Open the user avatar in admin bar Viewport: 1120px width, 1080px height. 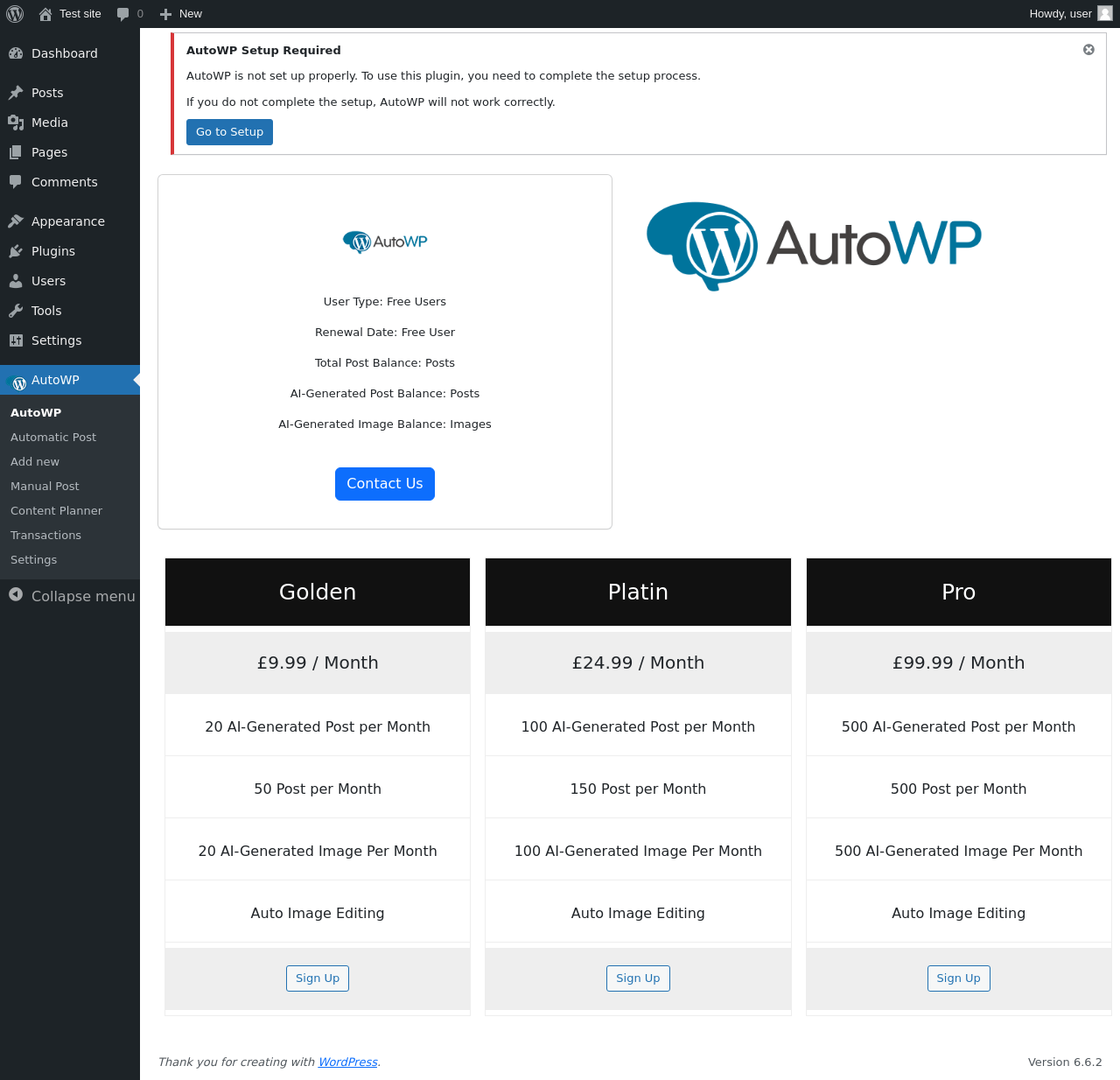point(1105,13)
